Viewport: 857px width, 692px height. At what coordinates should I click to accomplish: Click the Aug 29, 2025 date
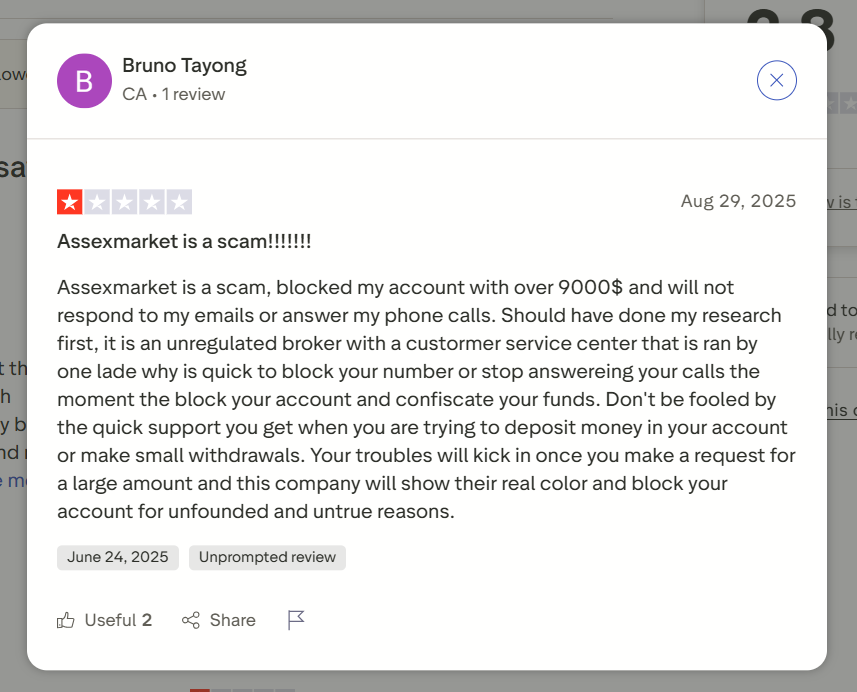point(738,201)
